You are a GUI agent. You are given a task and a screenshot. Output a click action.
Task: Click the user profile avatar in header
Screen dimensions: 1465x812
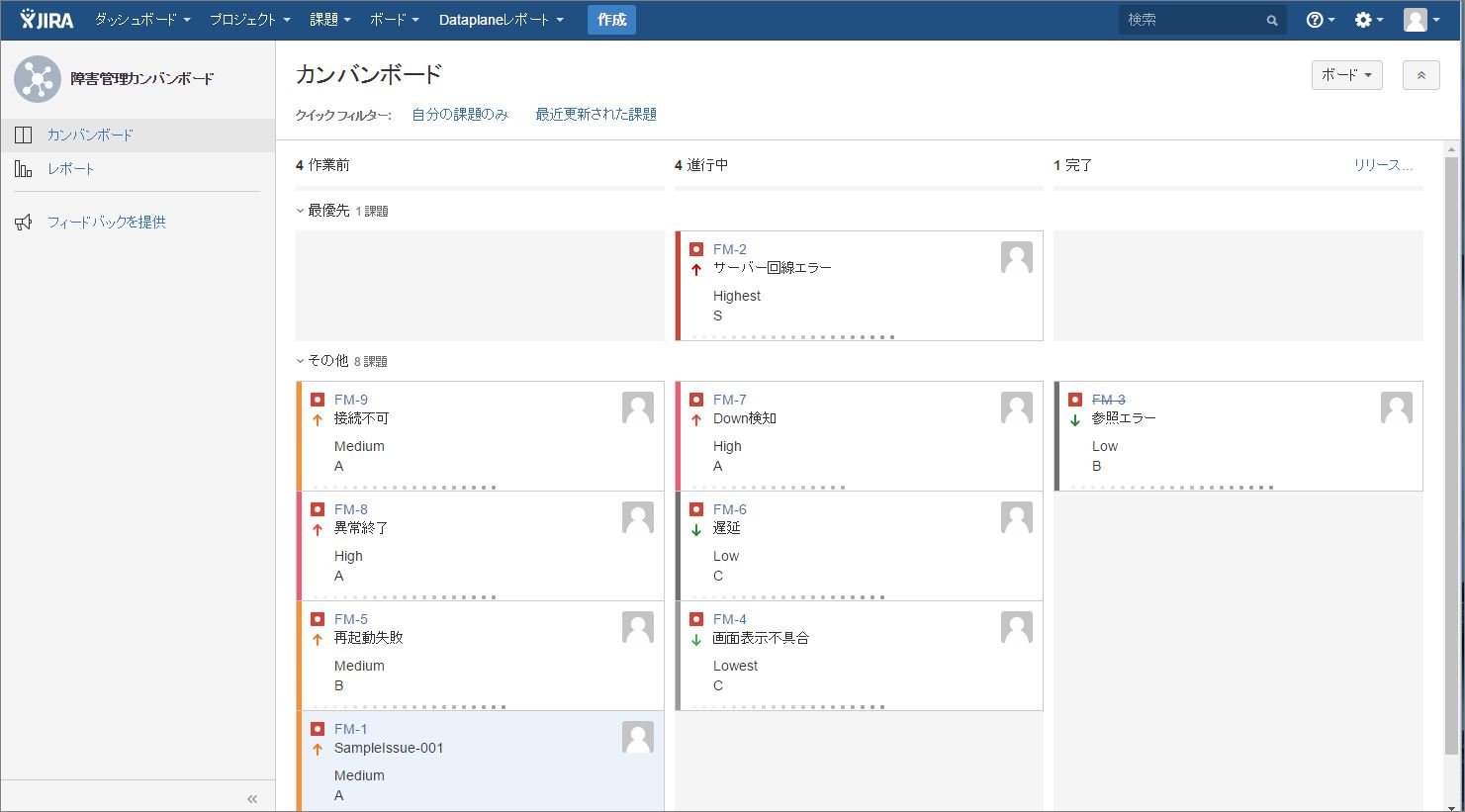pyautogui.click(x=1416, y=20)
